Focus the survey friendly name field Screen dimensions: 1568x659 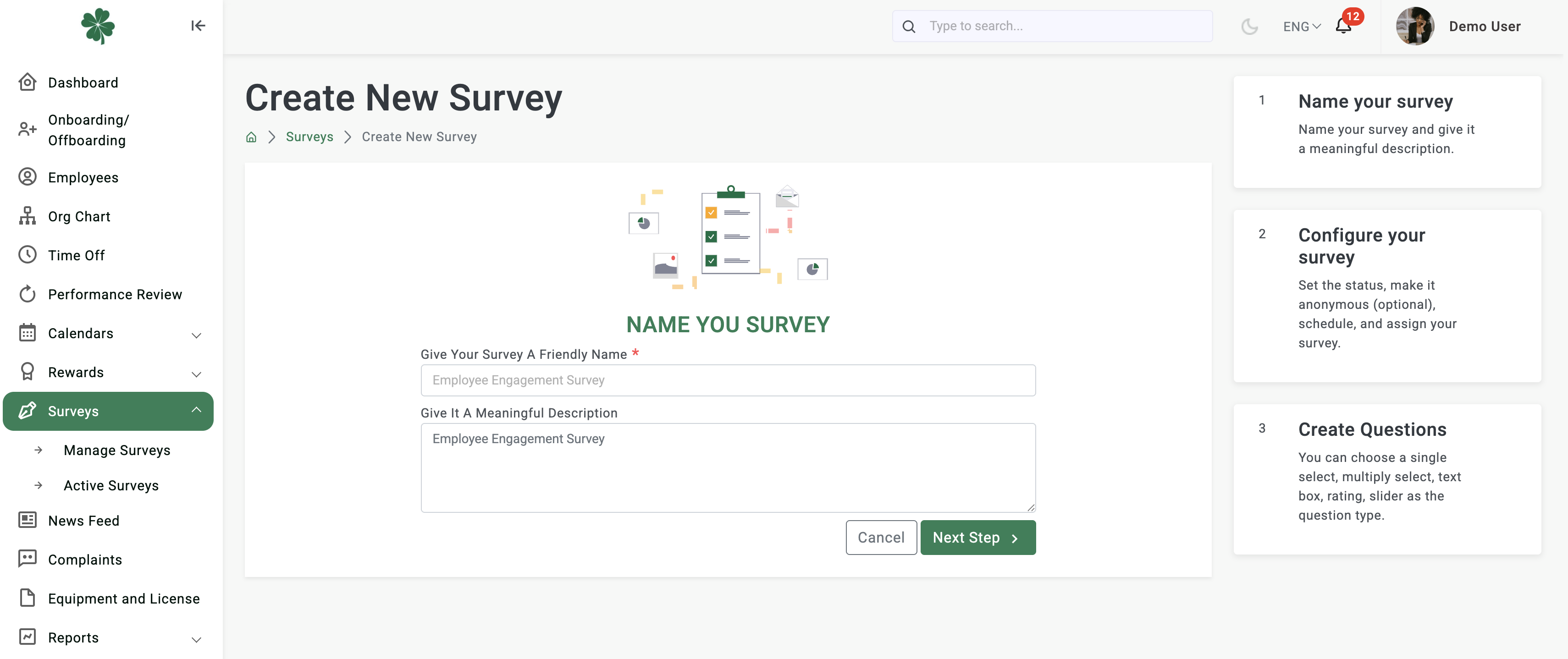click(728, 380)
